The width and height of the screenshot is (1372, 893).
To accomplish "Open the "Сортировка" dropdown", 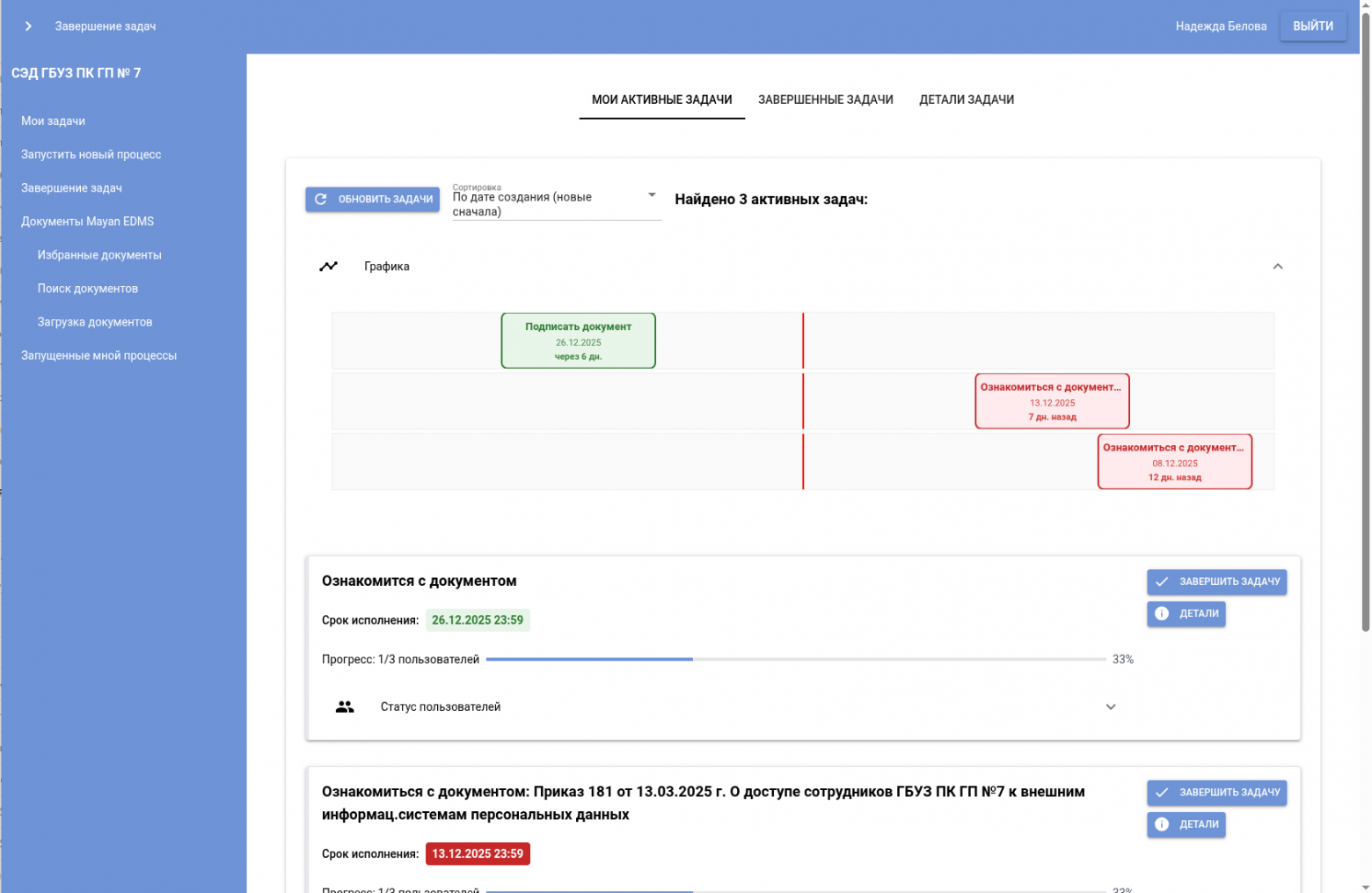I will tap(651, 195).
